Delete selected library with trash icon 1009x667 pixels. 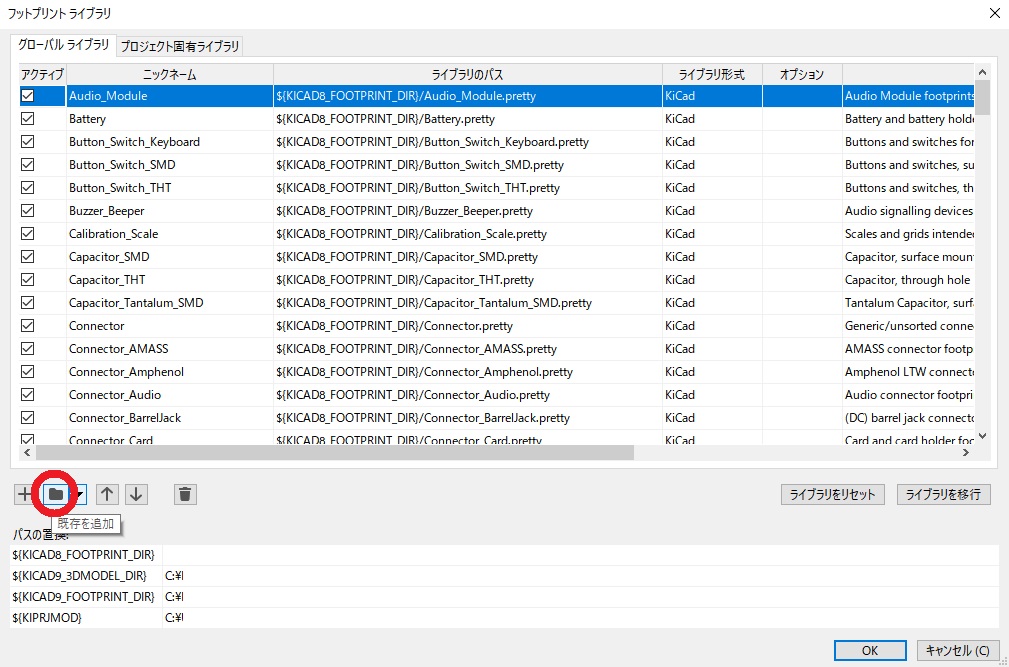tap(185, 494)
